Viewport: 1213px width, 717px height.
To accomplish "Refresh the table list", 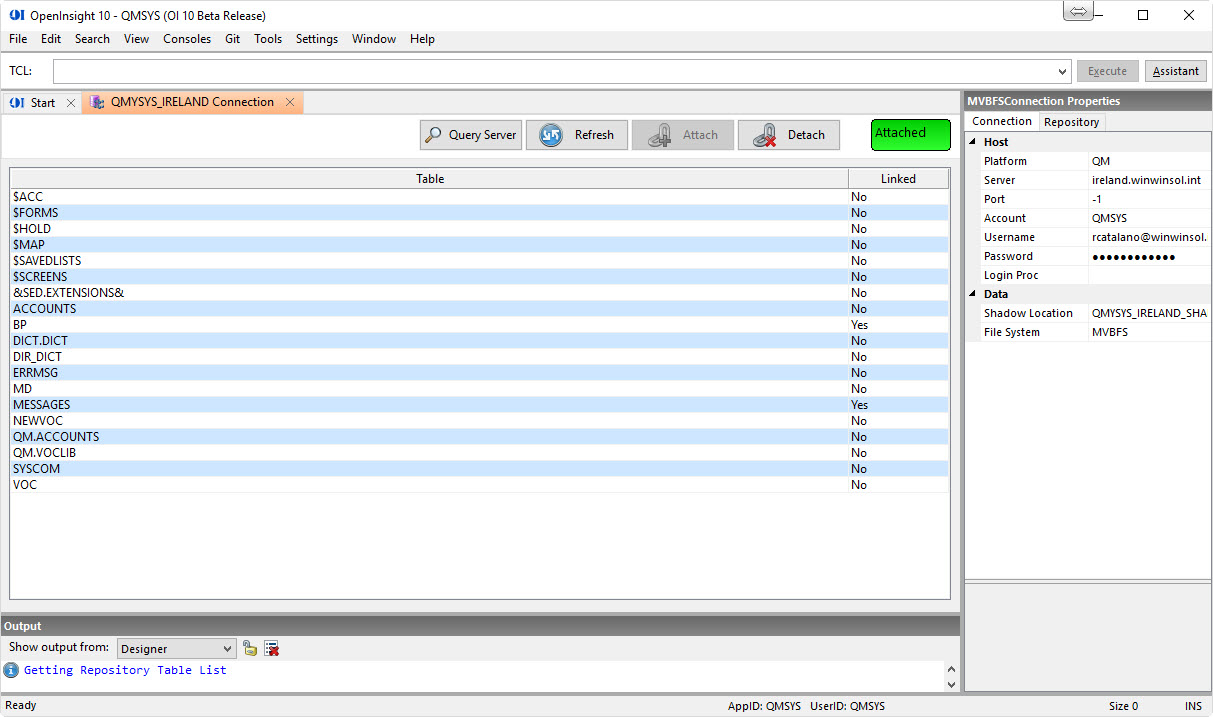I will [577, 135].
